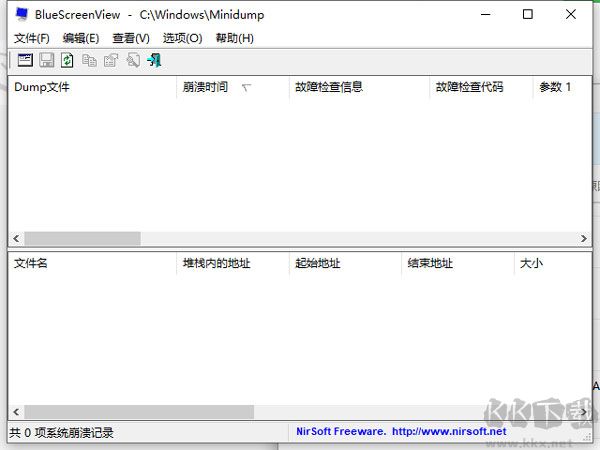The image size is (600, 450).
Task: Sort by the 结束地址 column header
Action: click(x=458, y=263)
